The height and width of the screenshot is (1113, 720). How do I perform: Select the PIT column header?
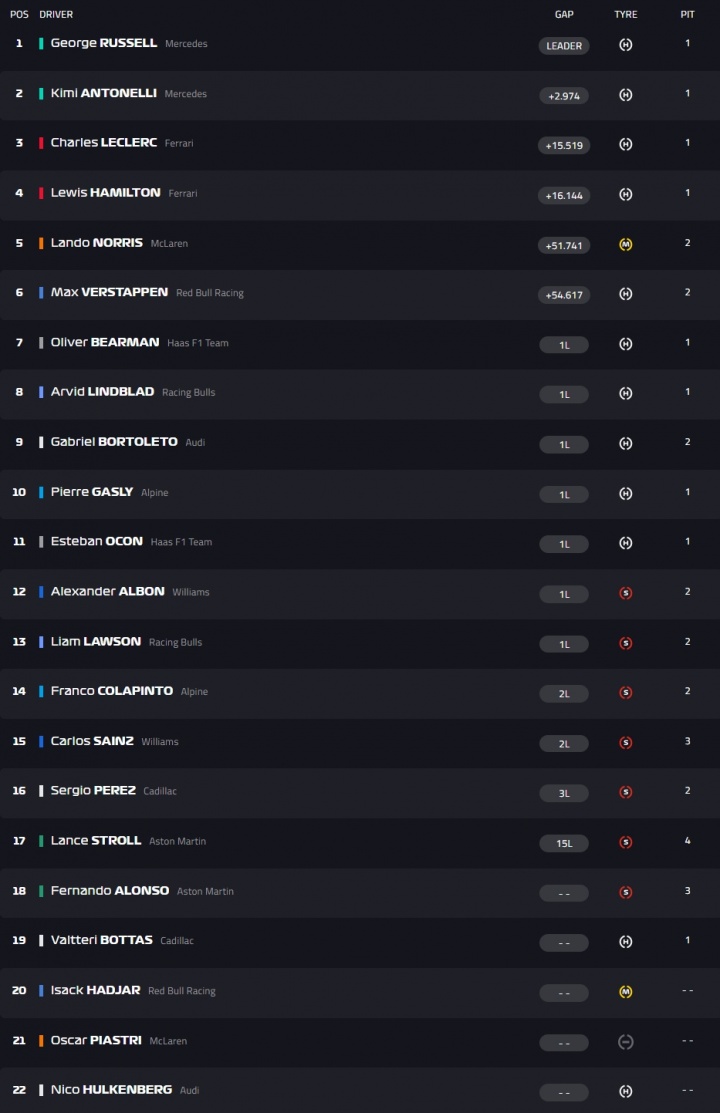[x=688, y=15]
